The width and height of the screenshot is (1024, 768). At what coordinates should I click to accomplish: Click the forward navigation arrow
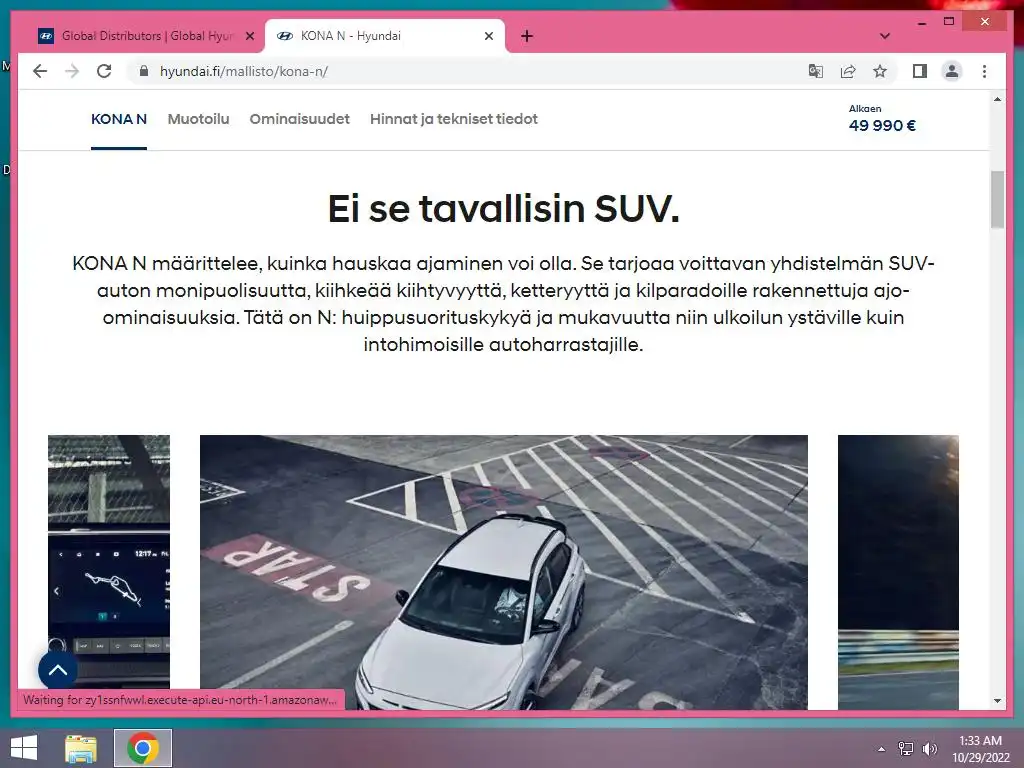(x=72, y=71)
